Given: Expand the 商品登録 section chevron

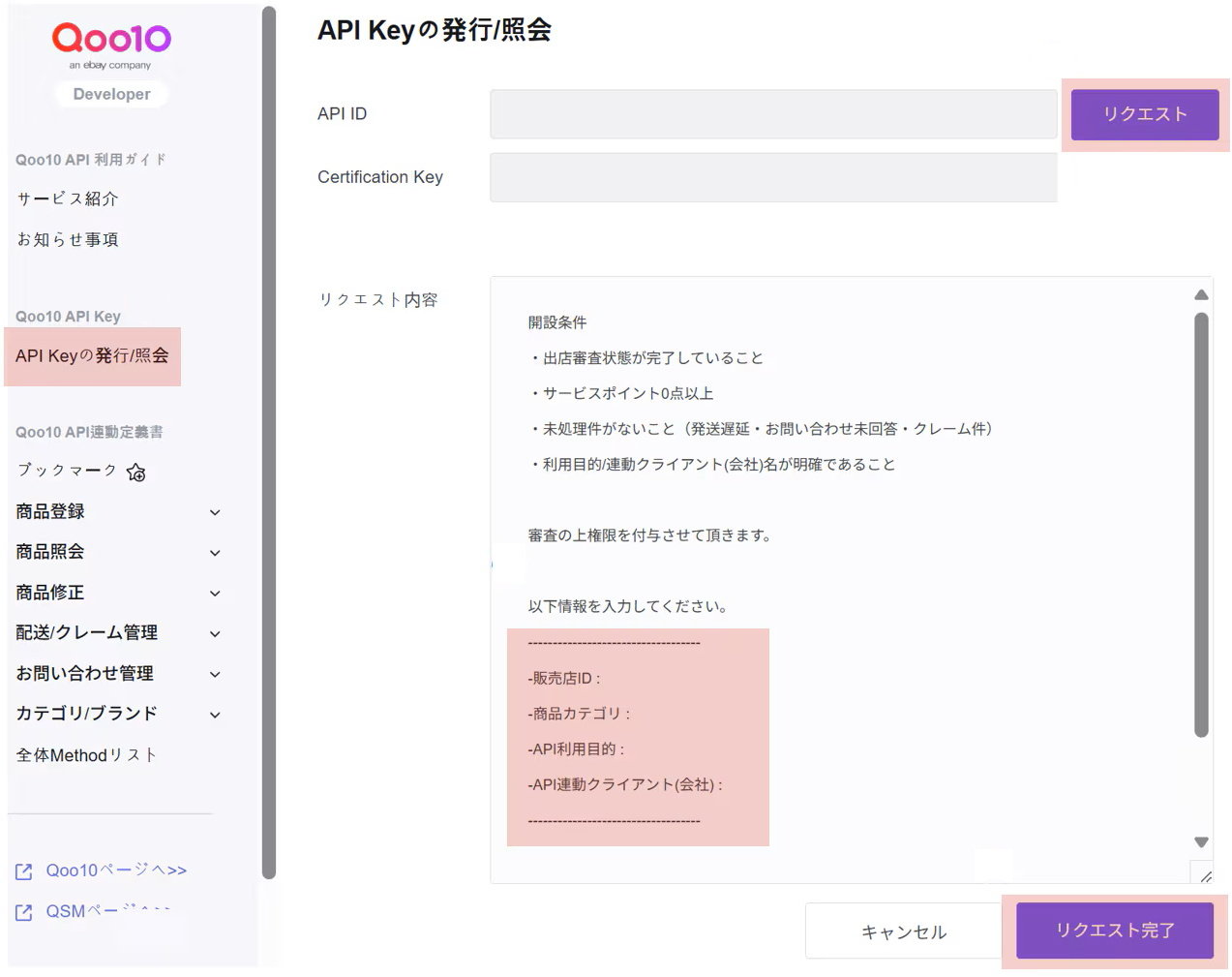Looking at the screenshot, I should (216, 512).
